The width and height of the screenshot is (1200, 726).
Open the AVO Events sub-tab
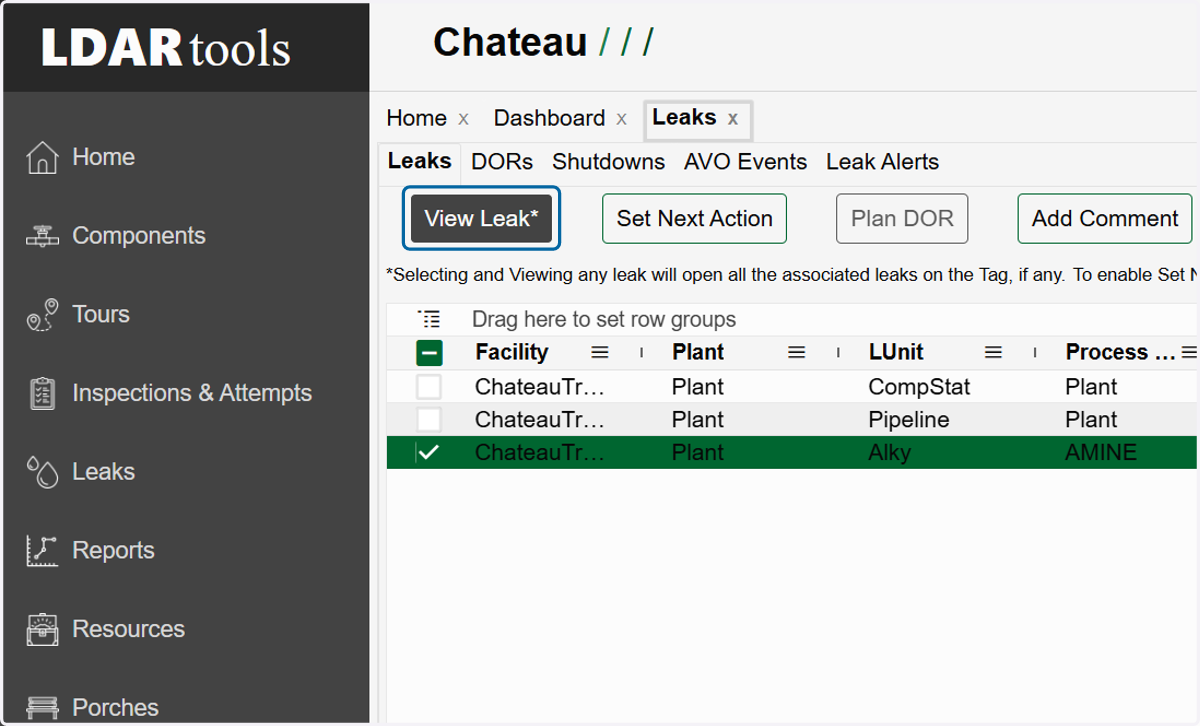745,162
